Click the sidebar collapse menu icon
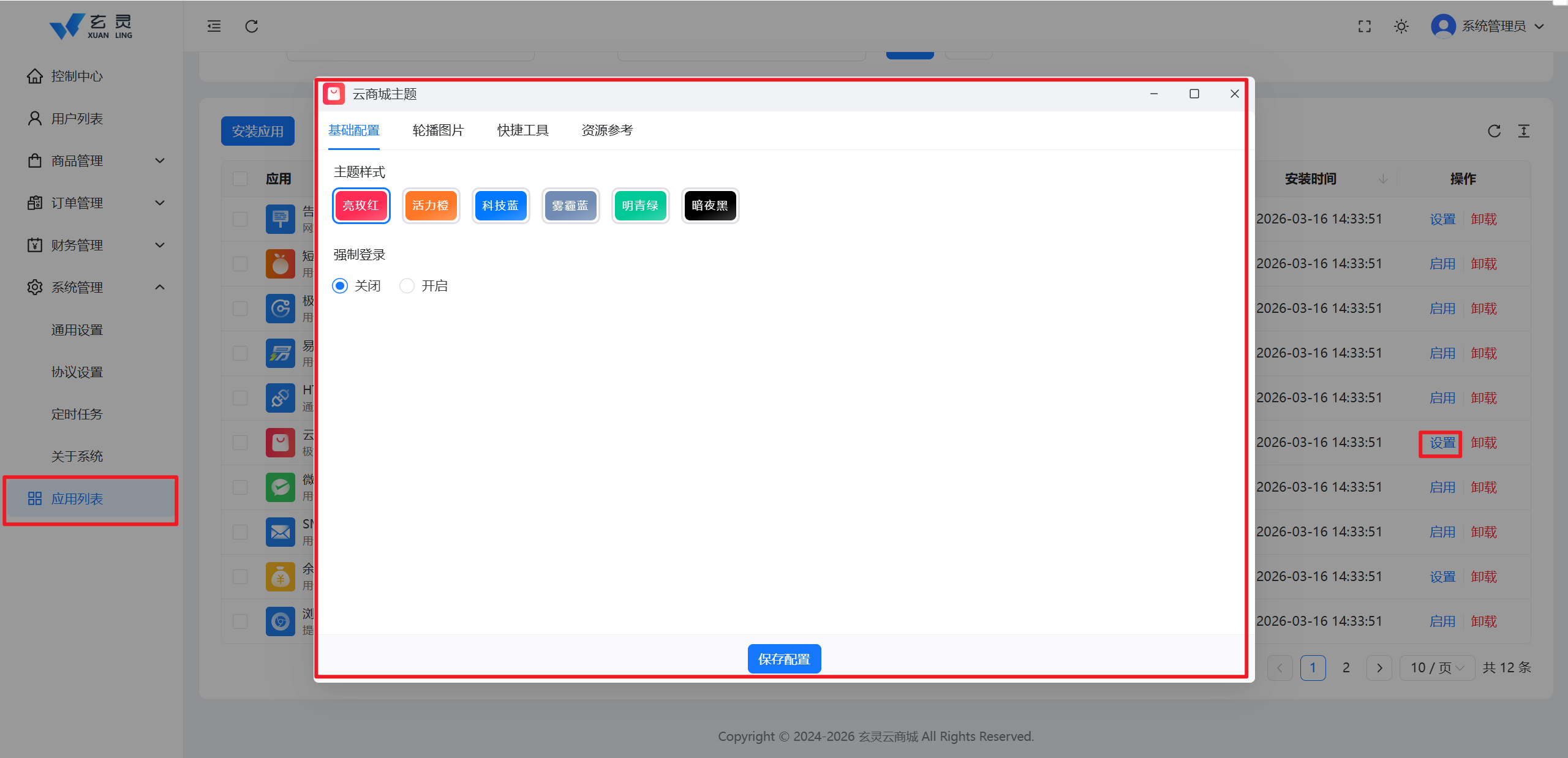The height and width of the screenshot is (758, 1568). pos(214,26)
